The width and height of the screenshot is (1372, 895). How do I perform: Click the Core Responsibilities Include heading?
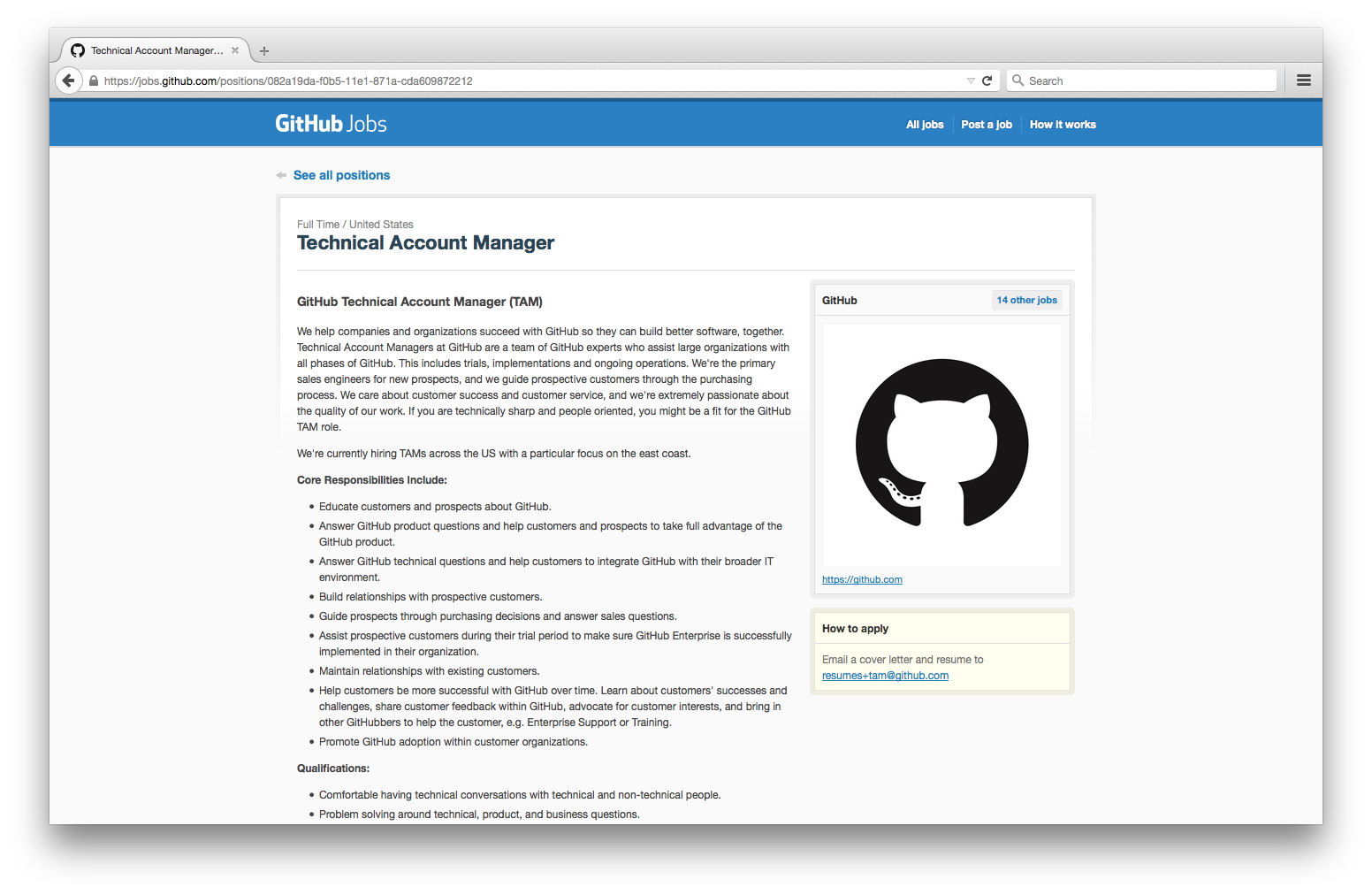[x=372, y=480]
